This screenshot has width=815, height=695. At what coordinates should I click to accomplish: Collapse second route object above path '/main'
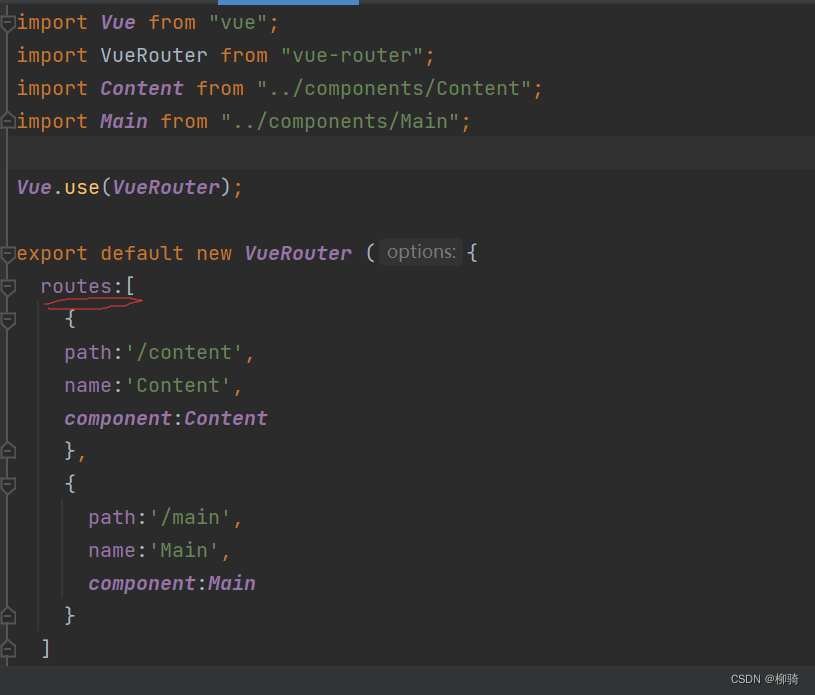tap(8, 485)
